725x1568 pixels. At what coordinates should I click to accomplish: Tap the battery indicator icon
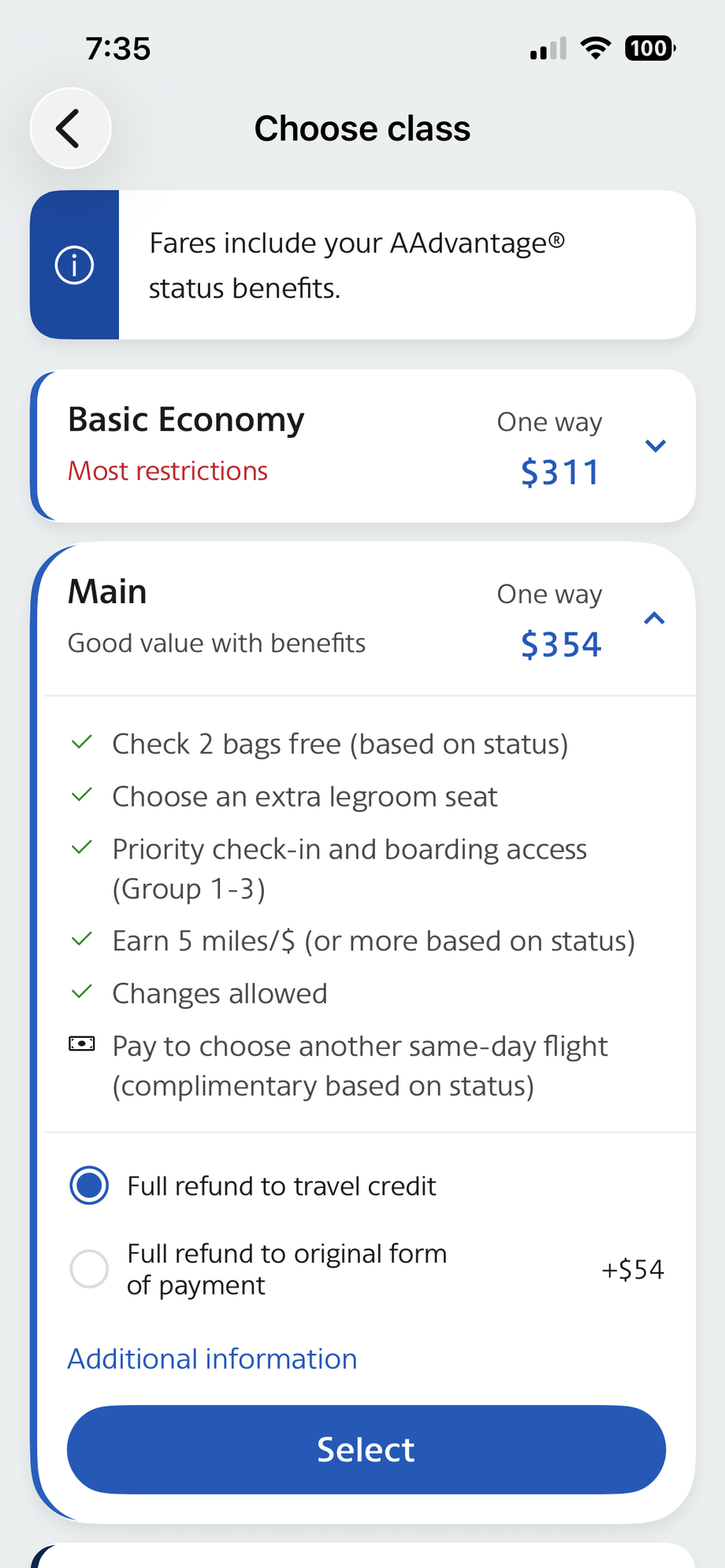(650, 49)
